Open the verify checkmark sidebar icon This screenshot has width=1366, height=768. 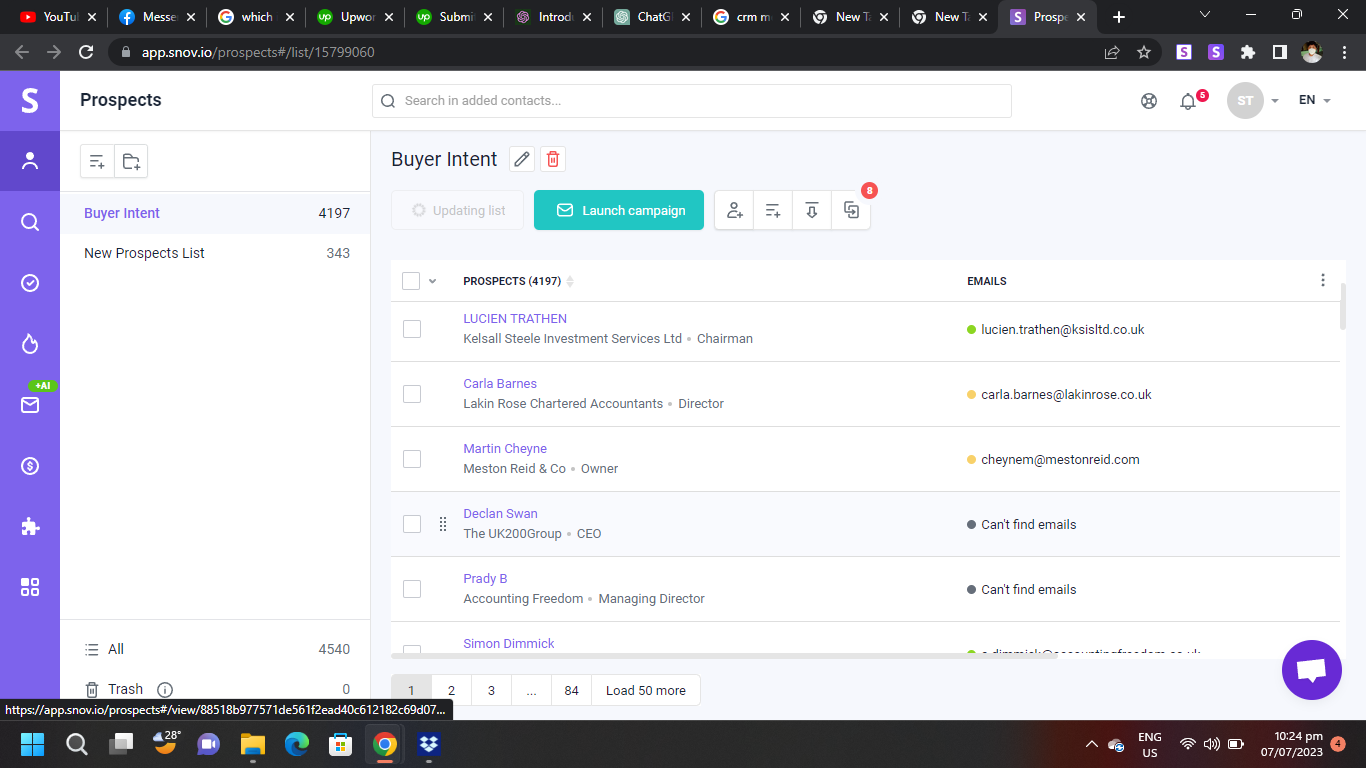click(x=30, y=283)
